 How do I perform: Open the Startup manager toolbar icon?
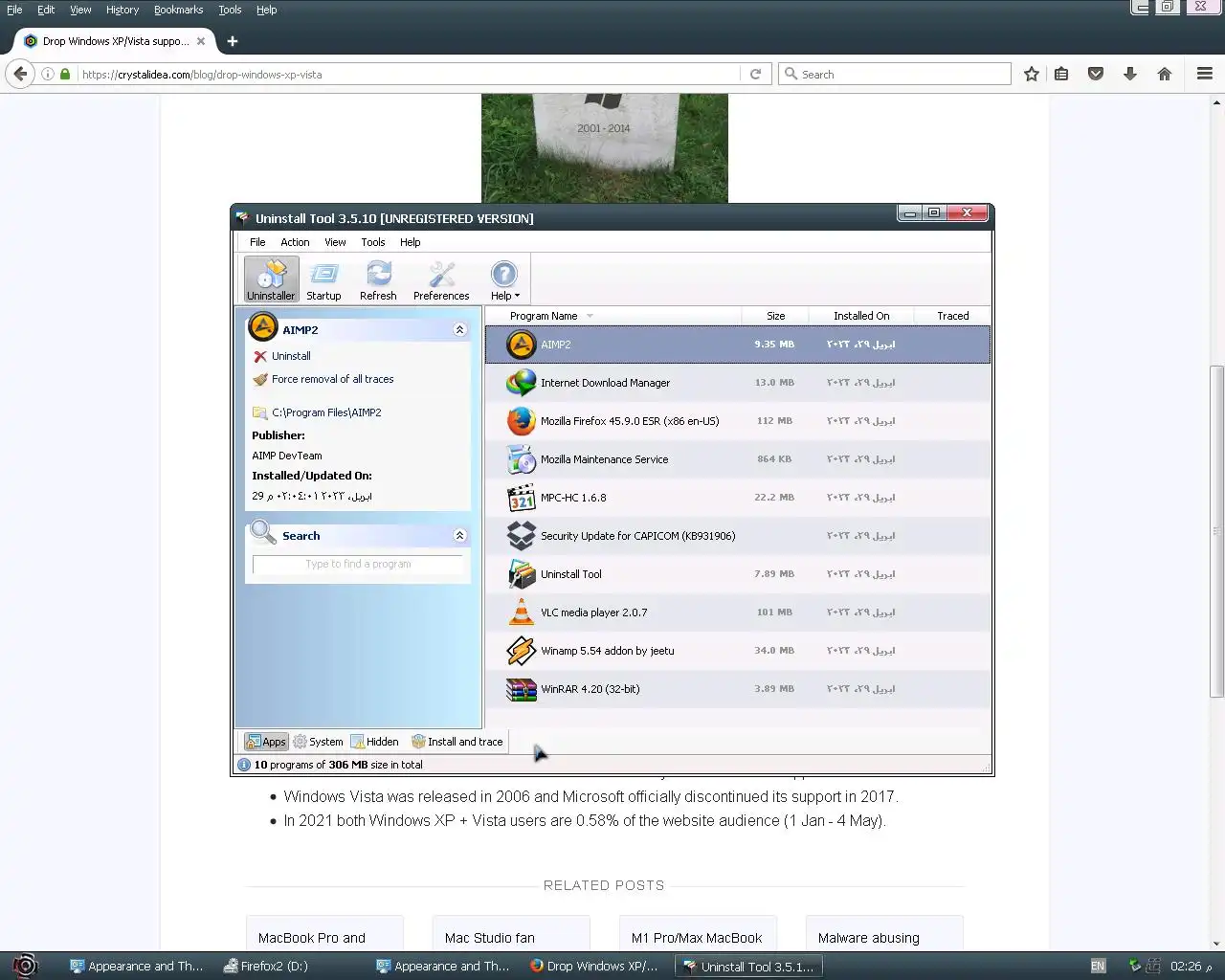click(323, 279)
